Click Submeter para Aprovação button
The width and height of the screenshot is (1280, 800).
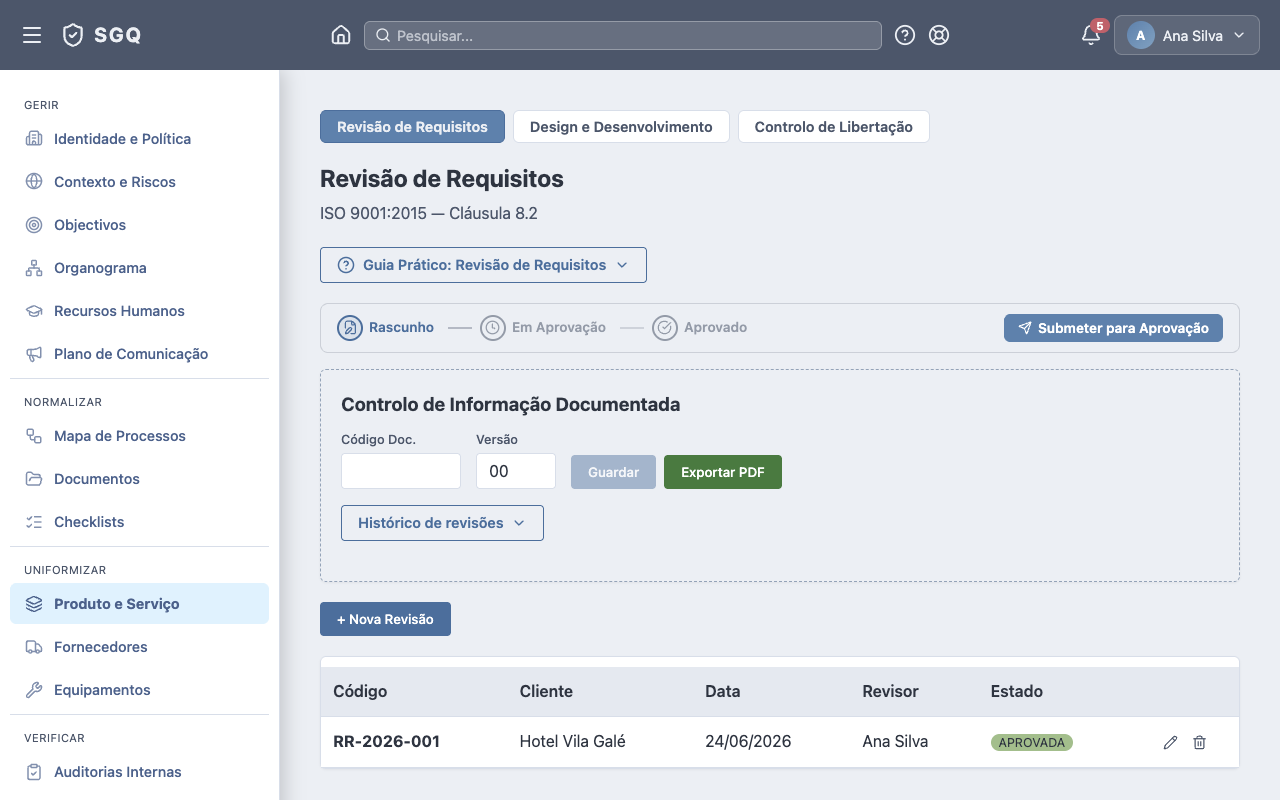(x=1113, y=328)
